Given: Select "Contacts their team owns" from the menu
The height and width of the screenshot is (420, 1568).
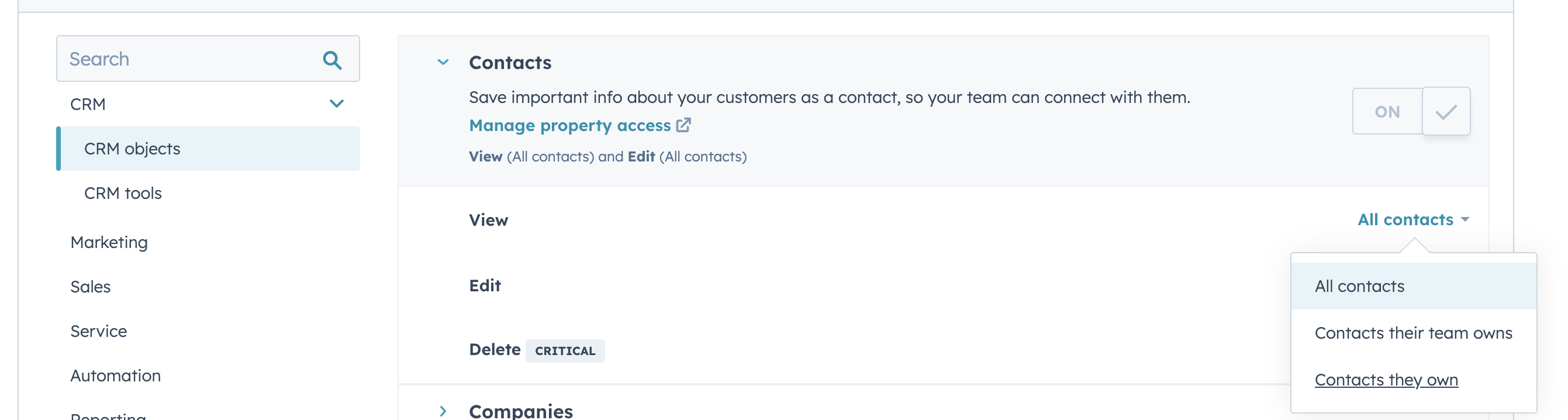Looking at the screenshot, I should 1414,332.
